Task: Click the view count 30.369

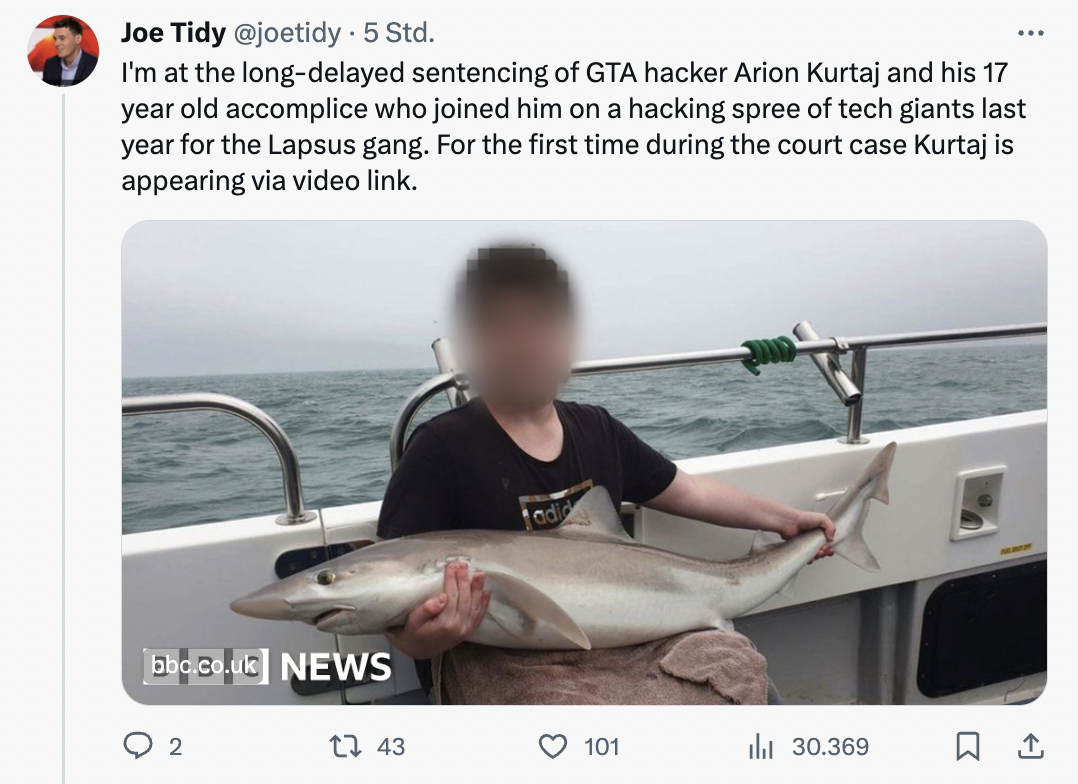Action: [x=830, y=746]
